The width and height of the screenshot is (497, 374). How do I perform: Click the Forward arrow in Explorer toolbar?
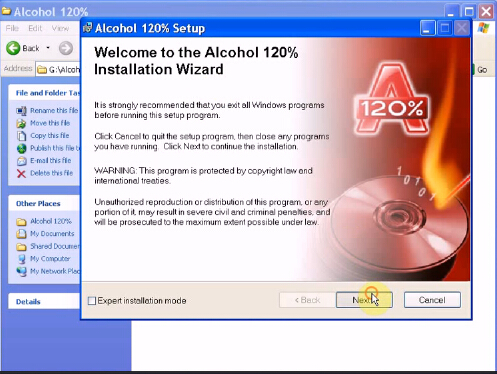click(66, 48)
